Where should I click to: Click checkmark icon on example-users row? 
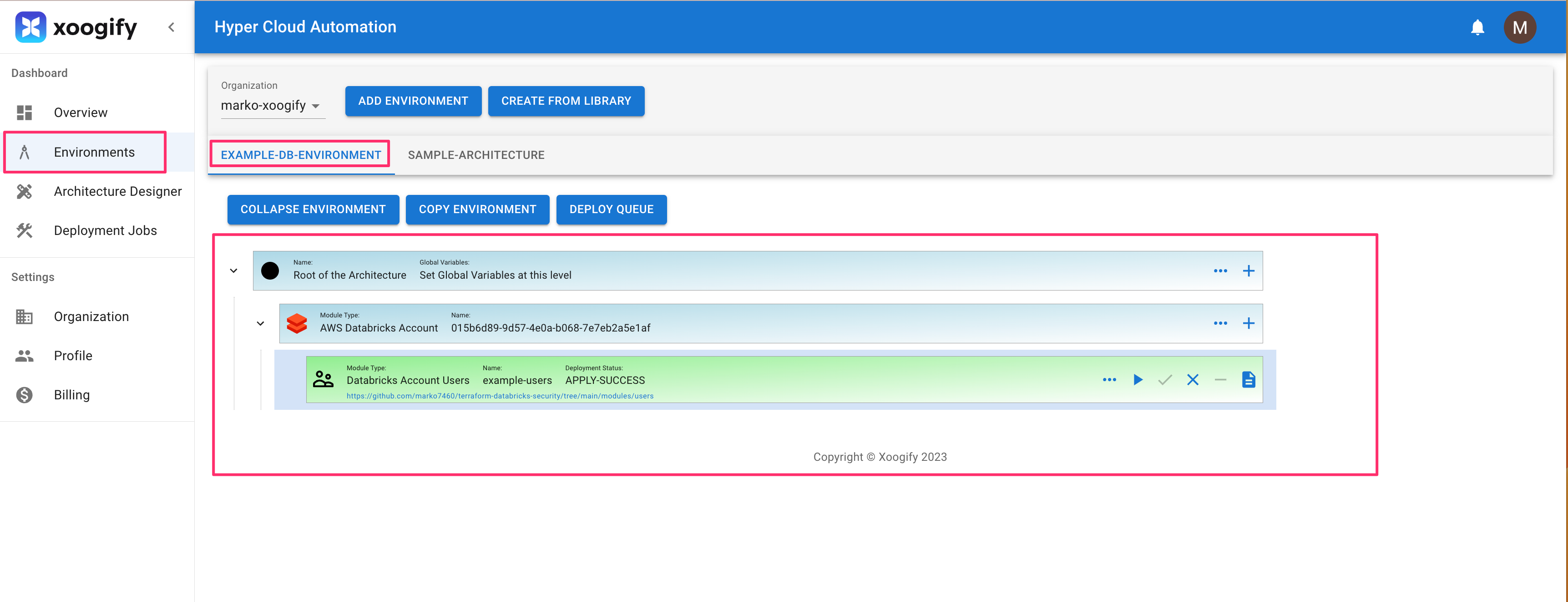tap(1164, 380)
